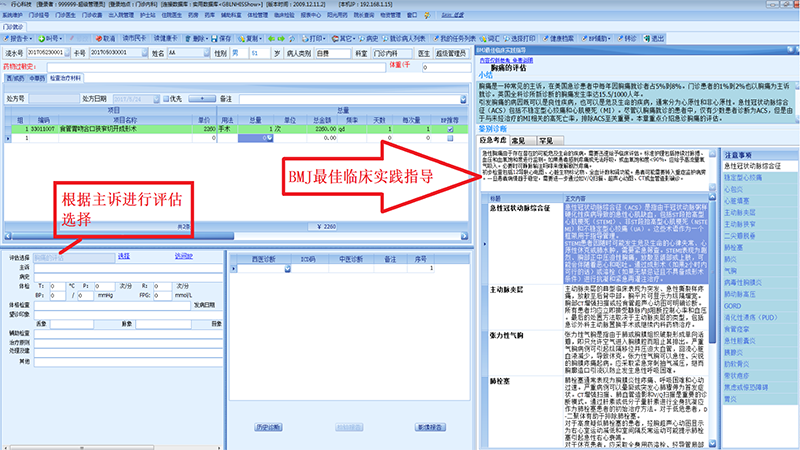Open the 系统维护 menu
Image resolution: width=800 pixels, height=450 pixels.
12,15
